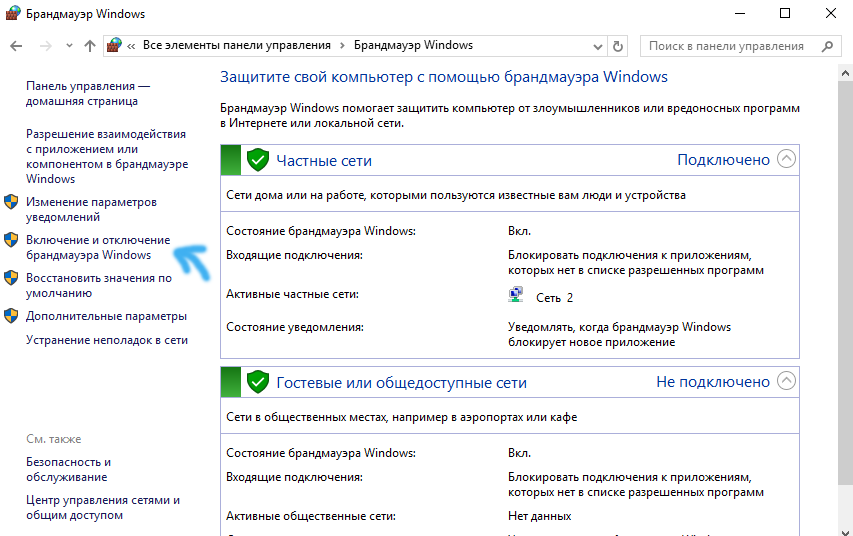Close the Брандмауэр Windows window

[831, 14]
